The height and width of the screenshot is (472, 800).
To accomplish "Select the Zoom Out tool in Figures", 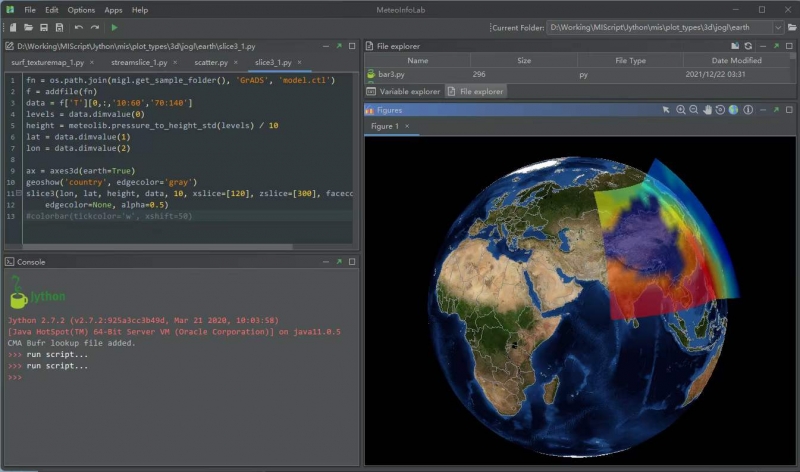I will (694, 109).
